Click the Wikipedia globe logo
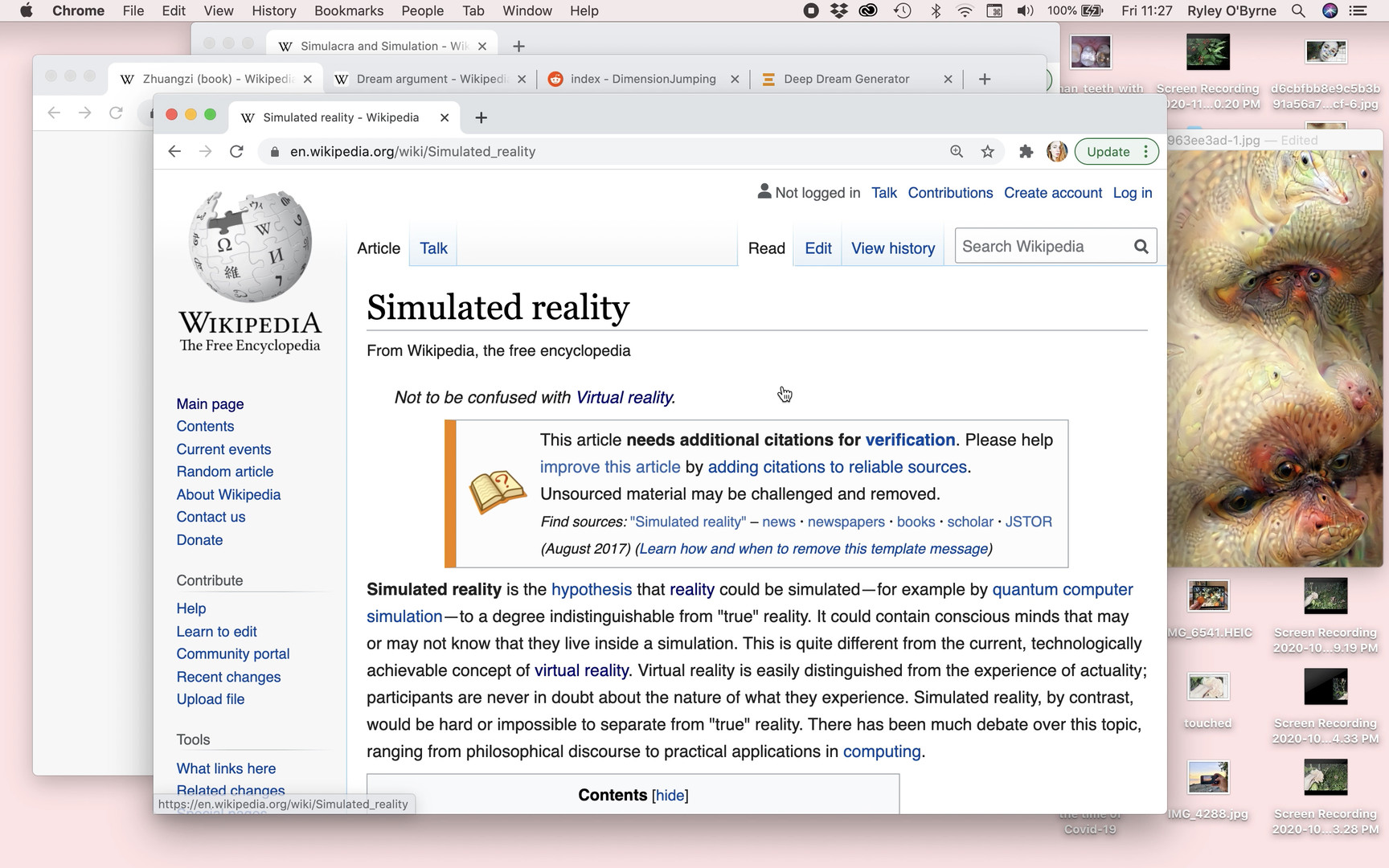This screenshot has width=1389, height=868. click(x=250, y=246)
